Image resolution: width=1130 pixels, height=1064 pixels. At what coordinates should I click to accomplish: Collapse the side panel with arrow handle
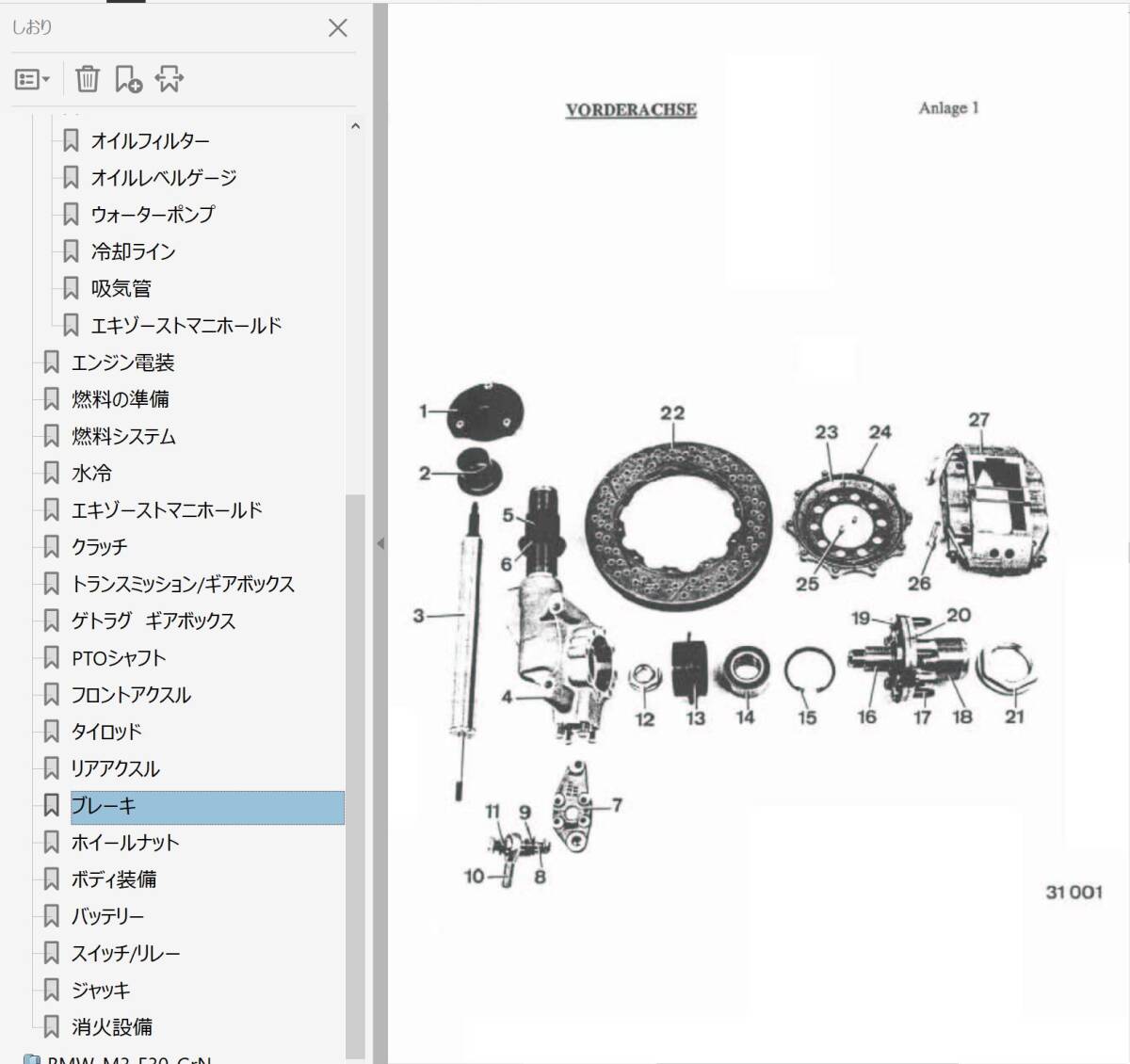(380, 543)
